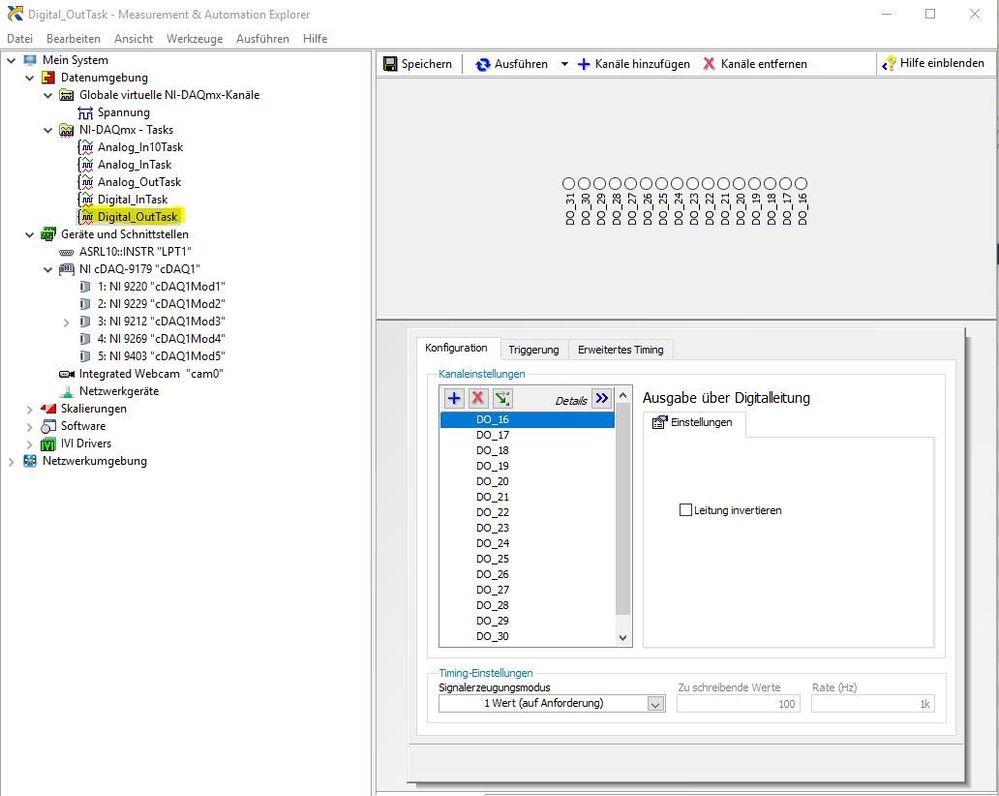Viewport: 999px width, 796px height.
Task: Switch to Erweitertes Timing tab
Action: pos(621,350)
